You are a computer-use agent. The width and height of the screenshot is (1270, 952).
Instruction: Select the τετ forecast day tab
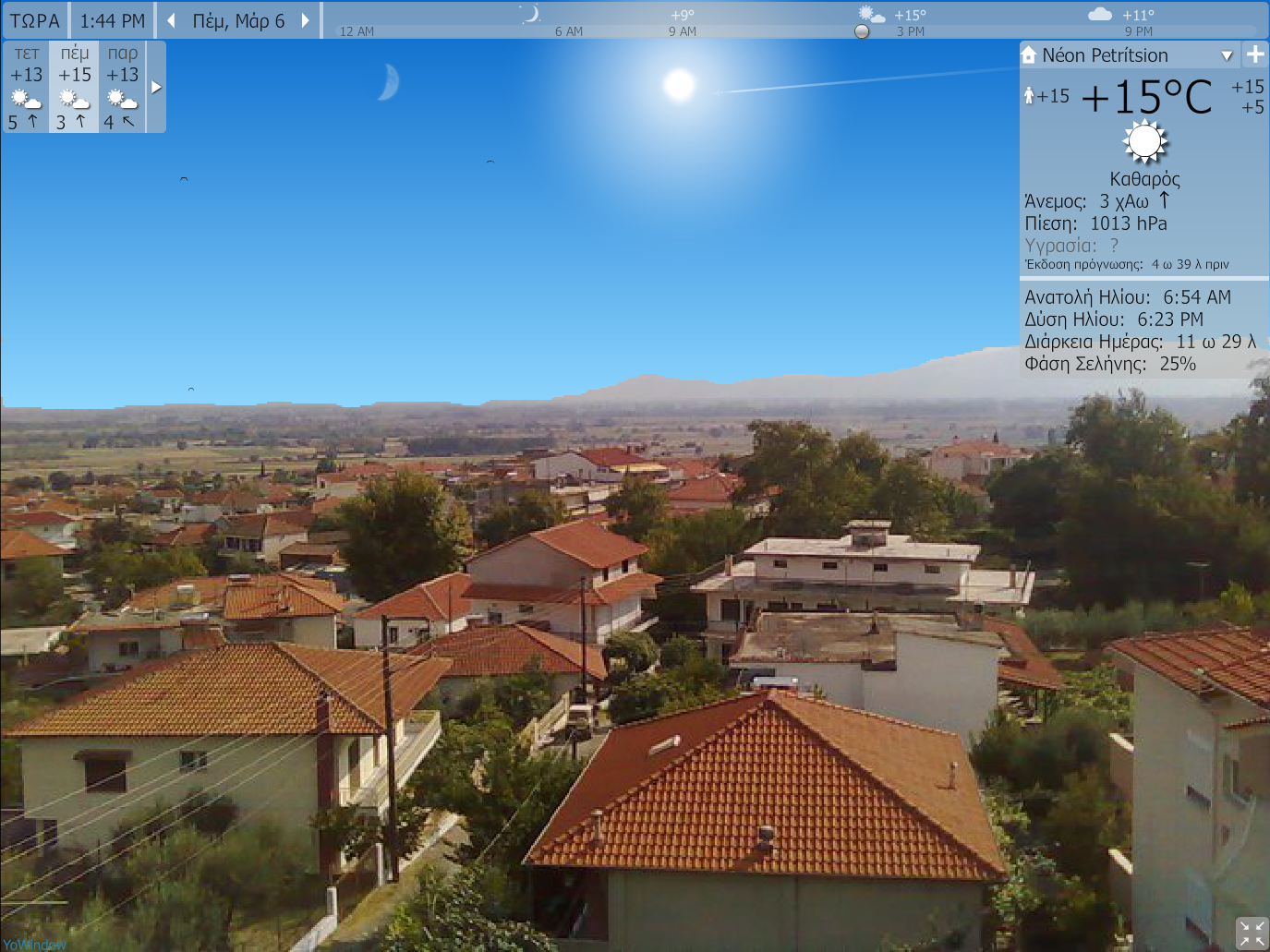[27, 87]
